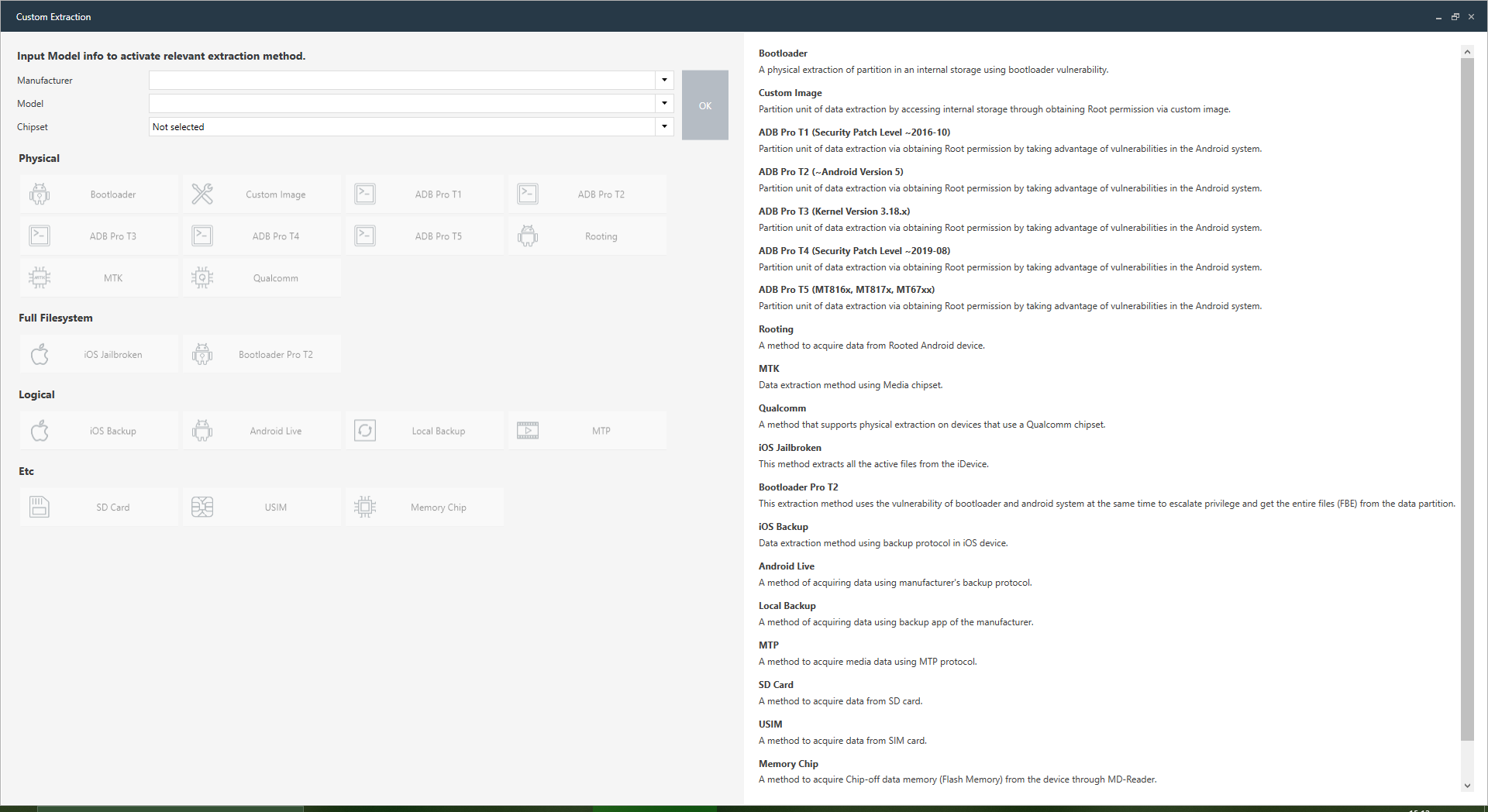1488x812 pixels.
Task: Click the Android Live robot icon
Action: click(x=202, y=431)
